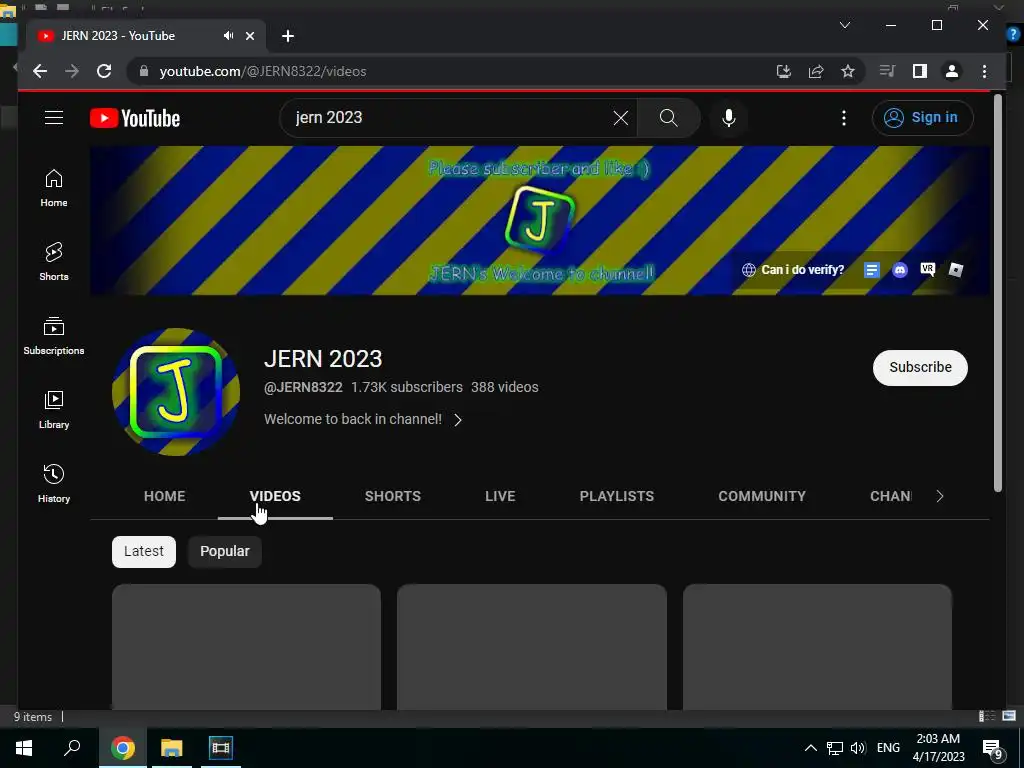This screenshot has height=768, width=1024.
Task: Click the share page icon in address bar
Action: point(816,71)
